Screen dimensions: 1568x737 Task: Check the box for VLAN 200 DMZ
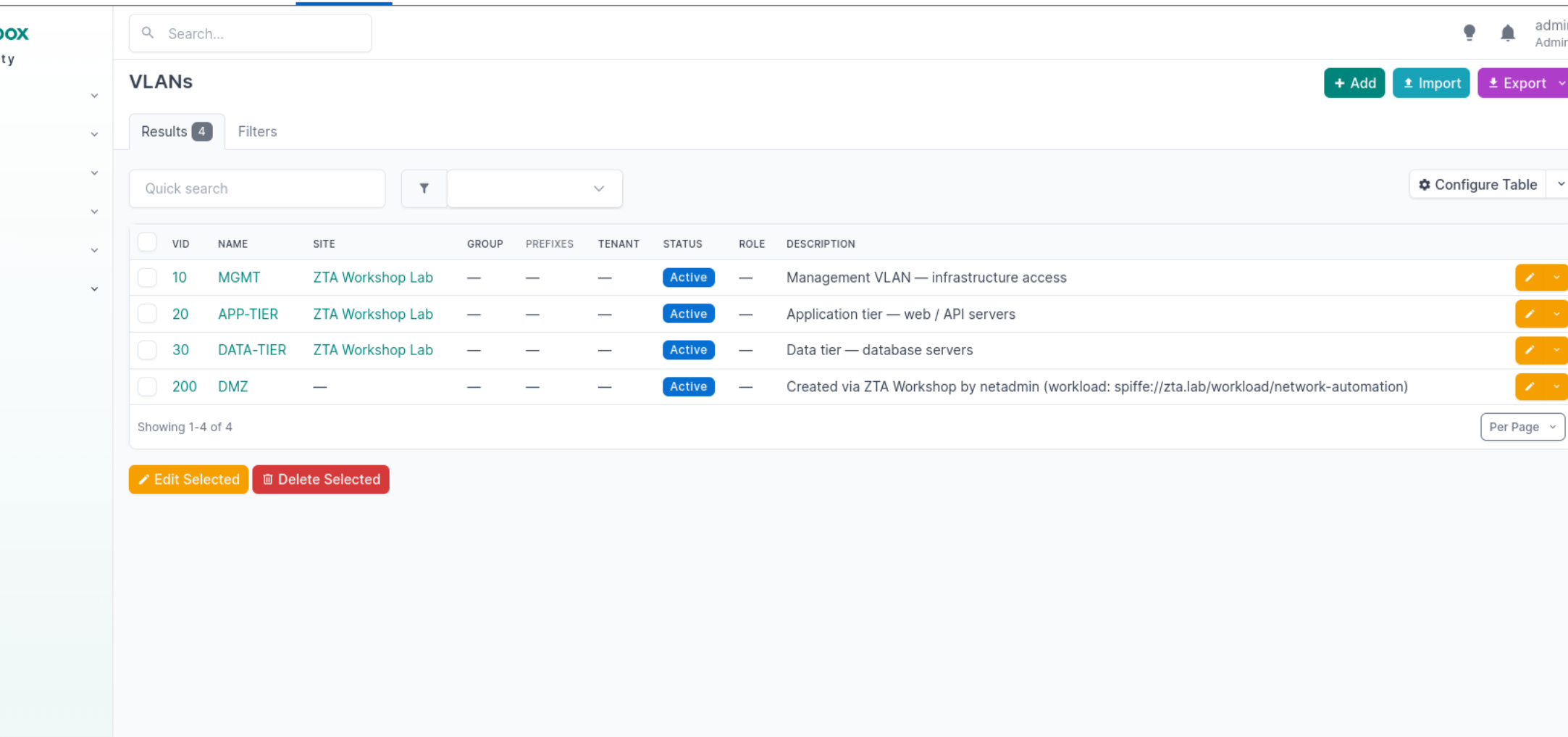pyautogui.click(x=147, y=386)
